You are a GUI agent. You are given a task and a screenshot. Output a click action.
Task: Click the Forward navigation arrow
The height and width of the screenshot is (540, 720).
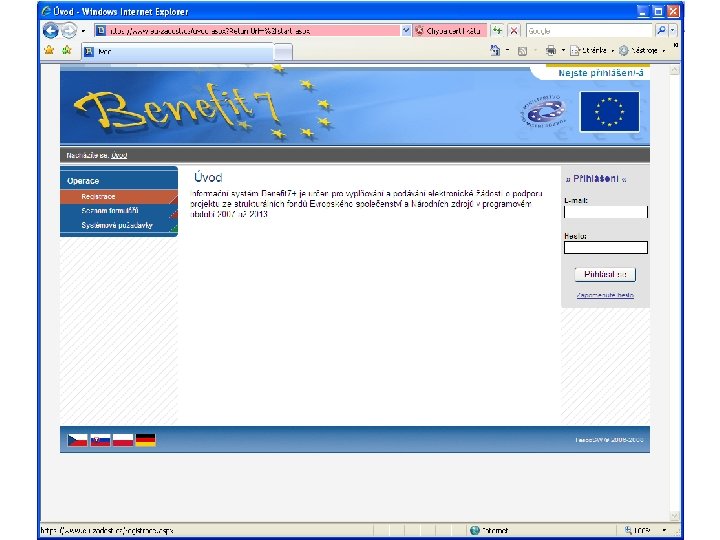(x=69, y=31)
